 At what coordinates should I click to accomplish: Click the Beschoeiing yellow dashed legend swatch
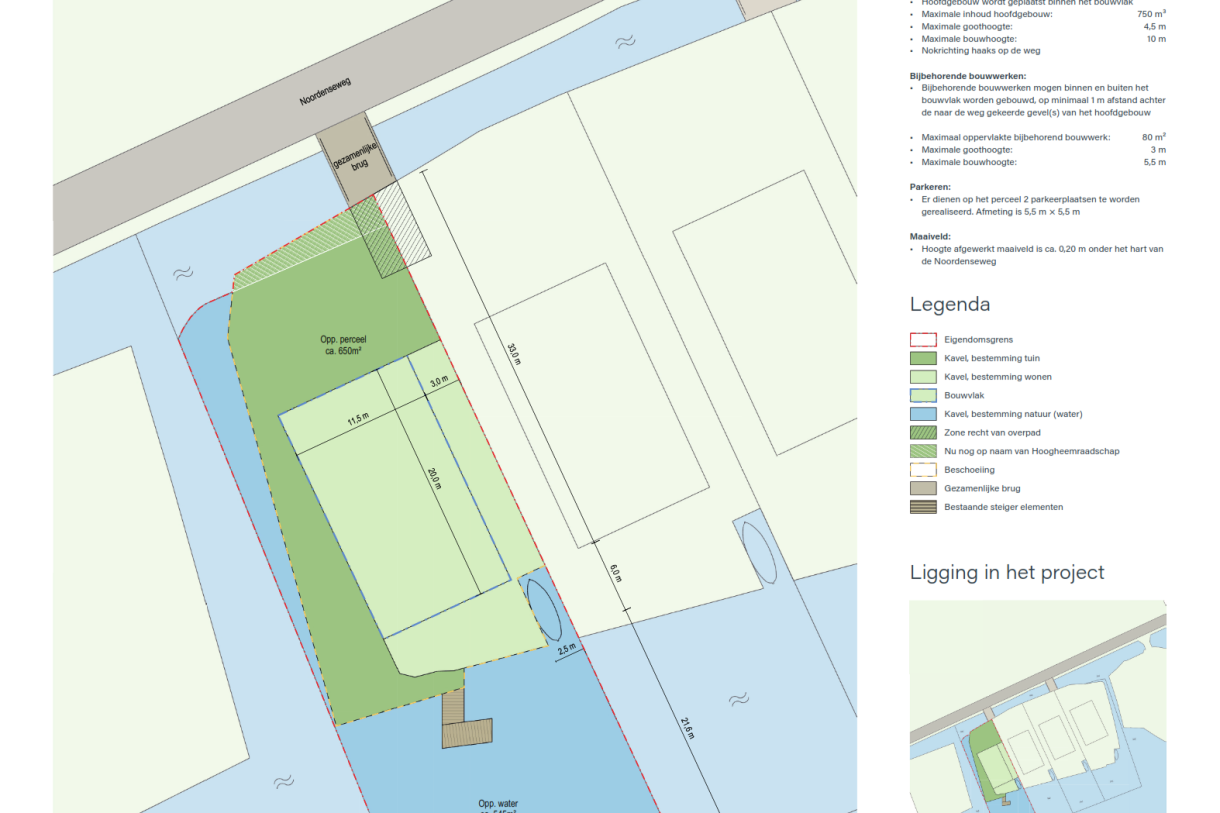[x=922, y=470]
